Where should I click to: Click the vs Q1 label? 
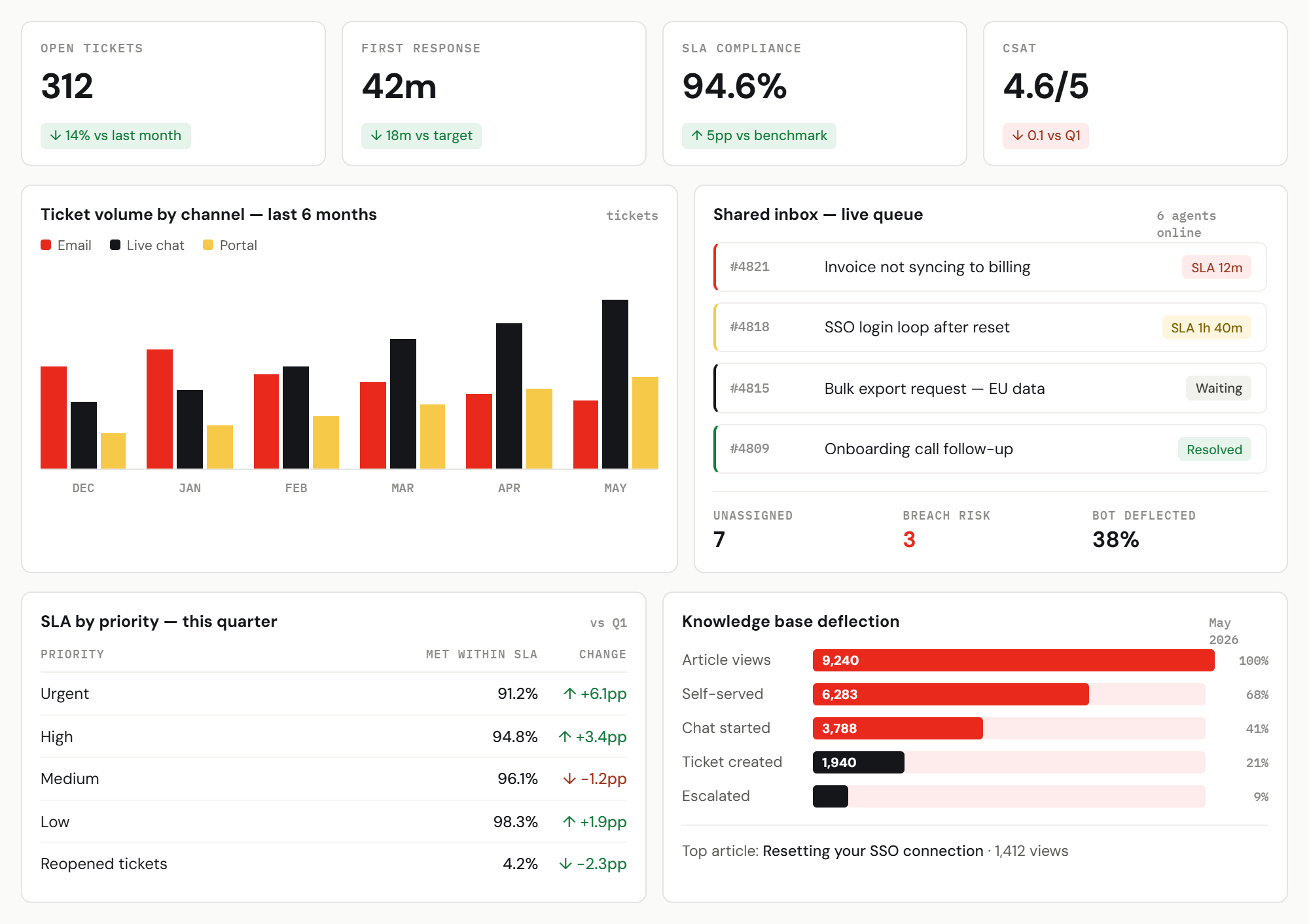point(609,623)
